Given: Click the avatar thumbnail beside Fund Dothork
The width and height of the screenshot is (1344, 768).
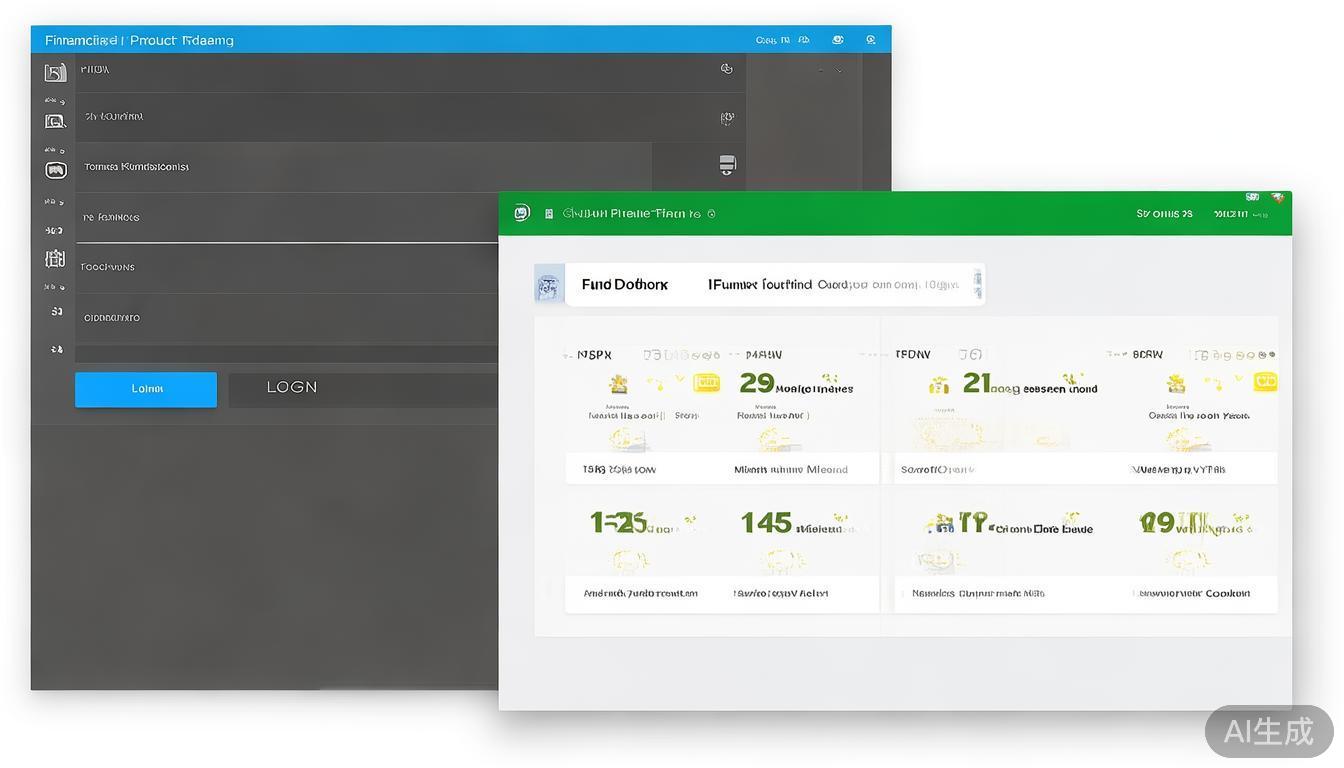Looking at the screenshot, I should click(x=549, y=285).
